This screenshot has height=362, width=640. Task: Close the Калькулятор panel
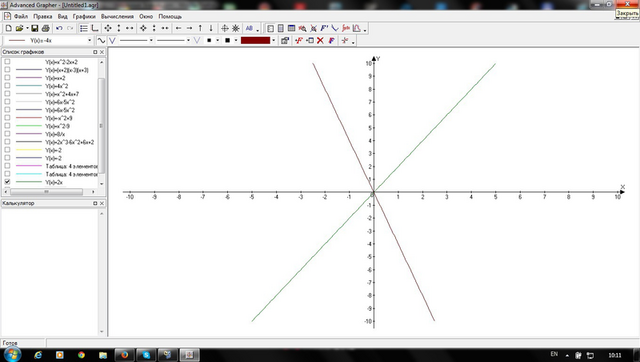click(x=102, y=203)
